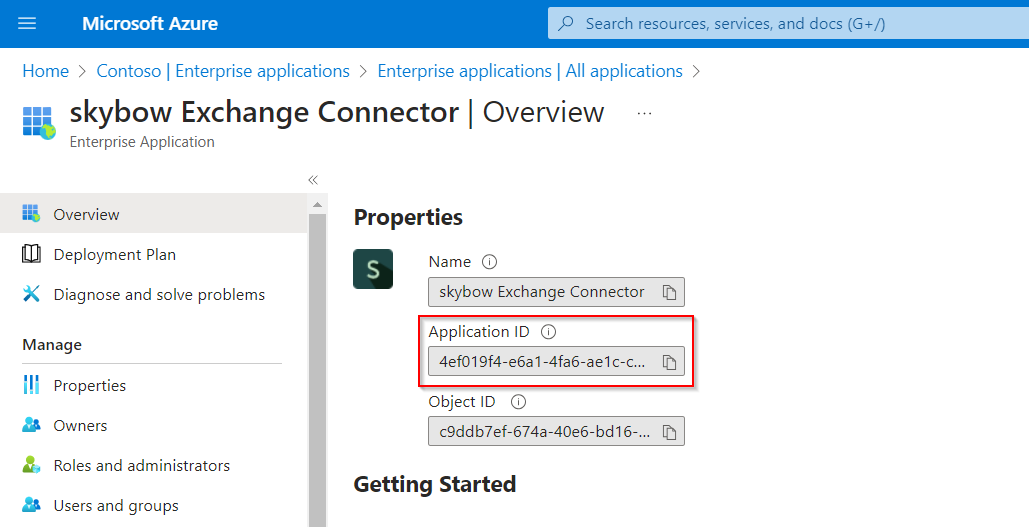The width and height of the screenshot is (1029, 527).
Task: Click the Manage section label
Action: pos(52,345)
